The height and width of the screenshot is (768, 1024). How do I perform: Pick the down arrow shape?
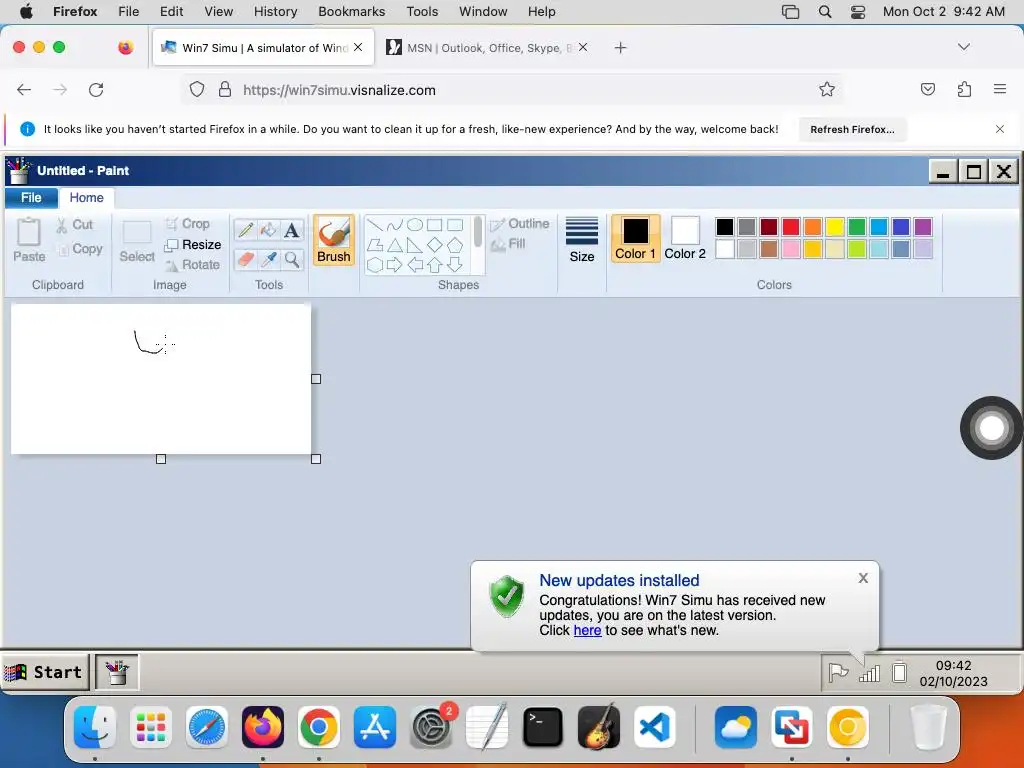pyautogui.click(x=455, y=264)
